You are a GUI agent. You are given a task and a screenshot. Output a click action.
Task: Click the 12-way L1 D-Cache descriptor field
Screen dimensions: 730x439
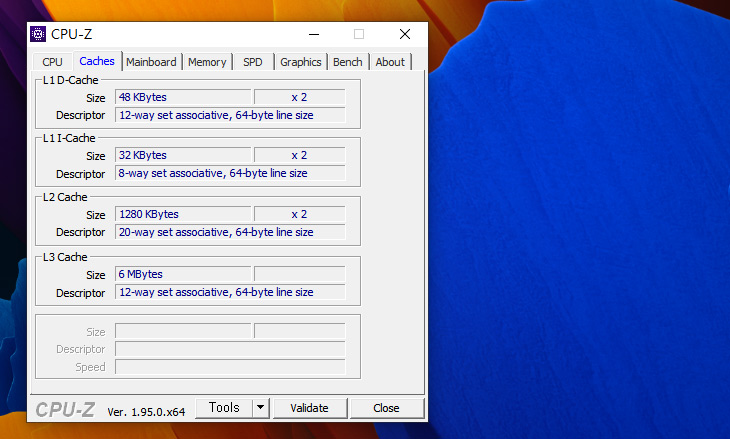tap(230, 115)
